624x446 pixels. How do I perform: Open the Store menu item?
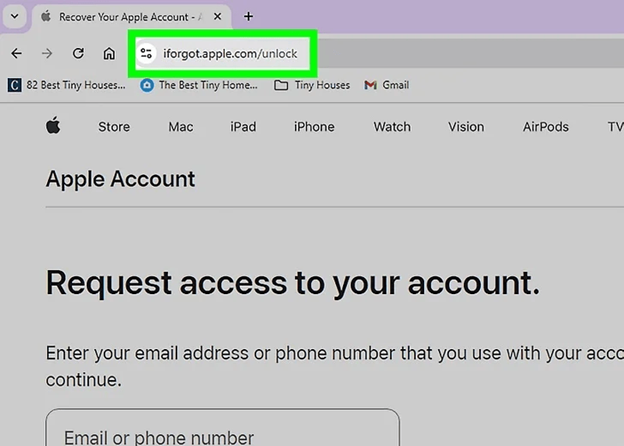tap(114, 127)
